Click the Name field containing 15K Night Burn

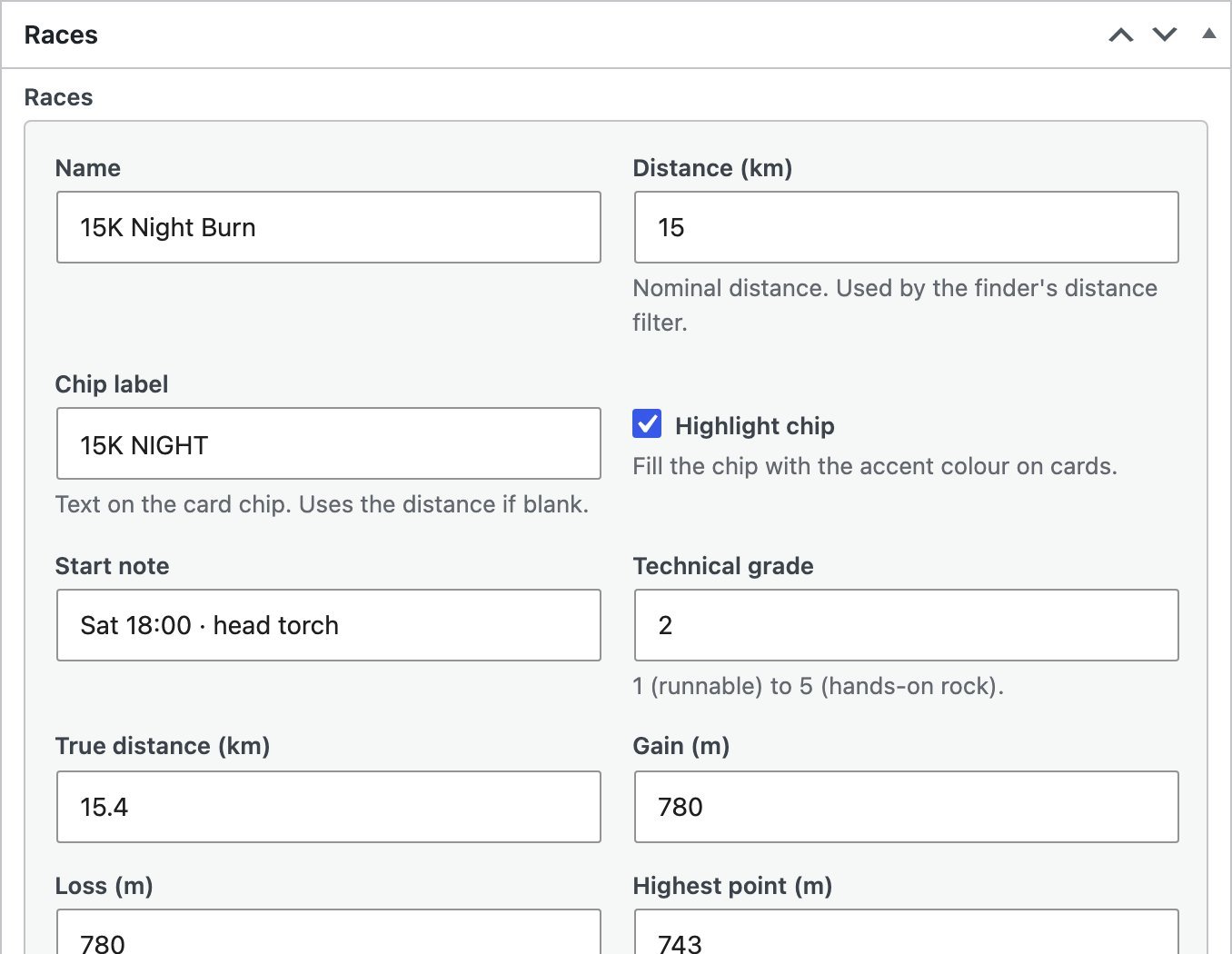pyautogui.click(x=329, y=227)
